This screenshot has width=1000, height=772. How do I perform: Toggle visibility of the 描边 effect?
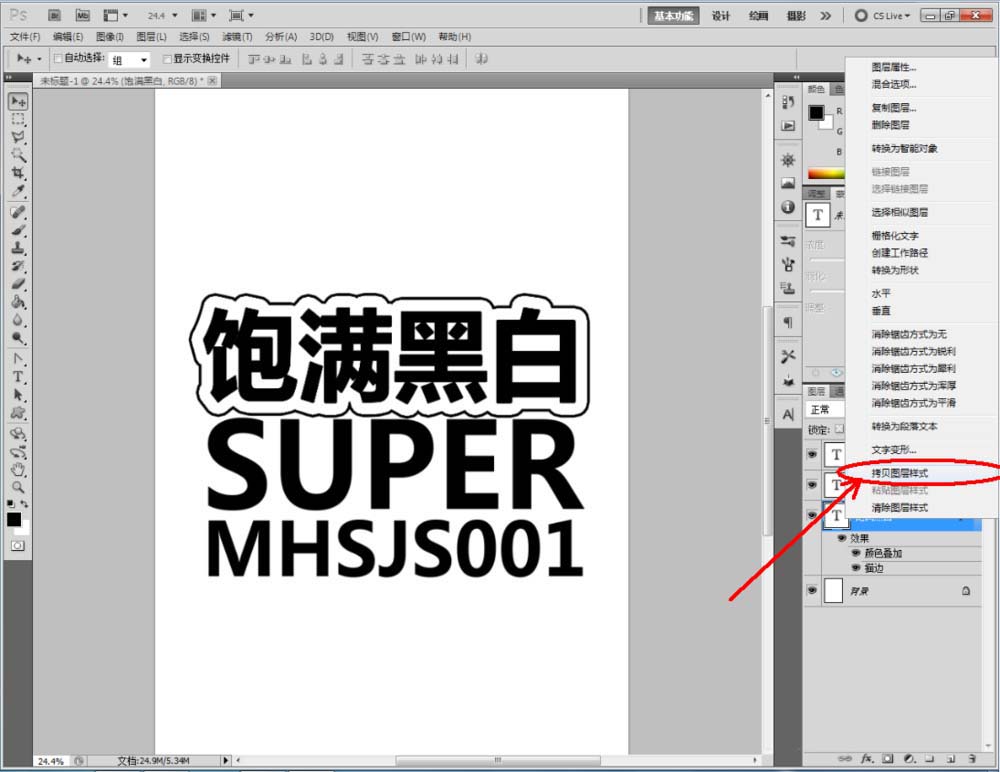pos(857,568)
